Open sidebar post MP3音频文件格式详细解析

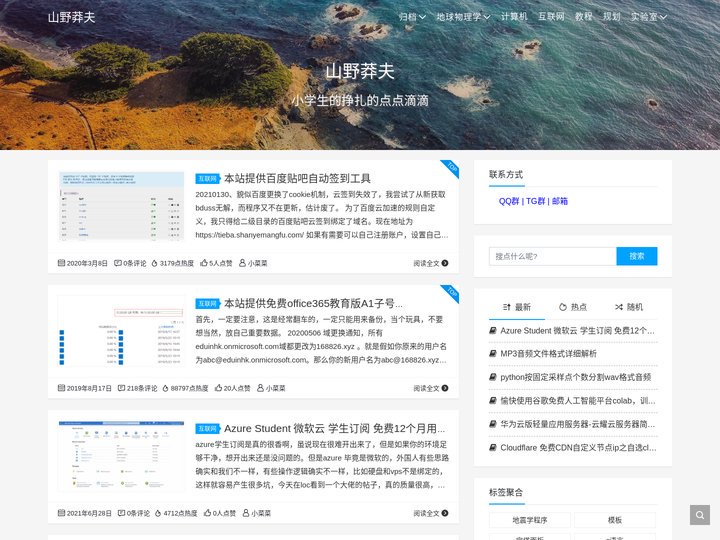[548, 354]
